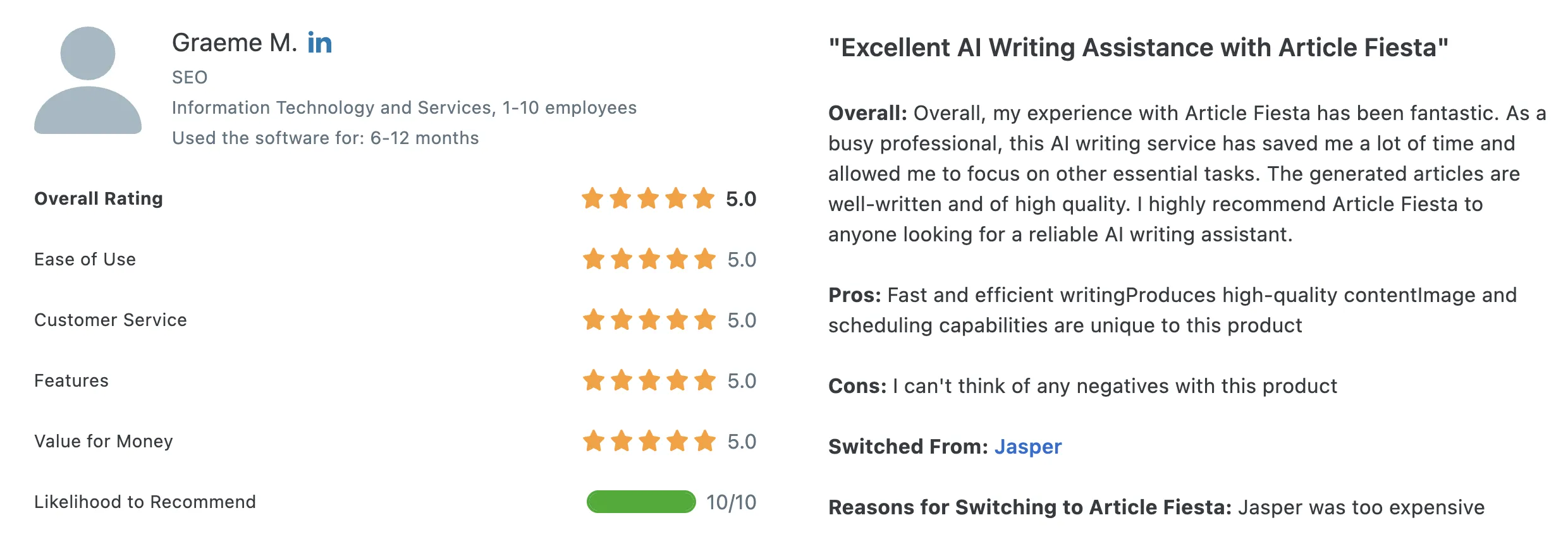Click the green Likelihood to Recommend bar
The height and width of the screenshot is (556, 1568).
pos(641,502)
